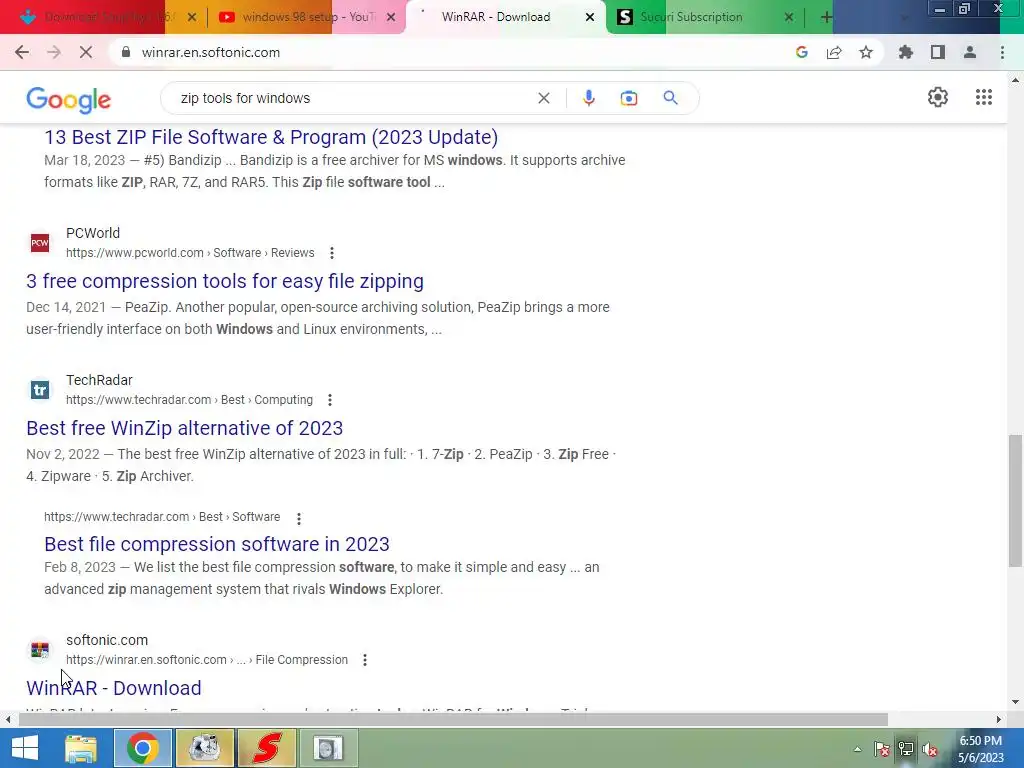This screenshot has width=1024, height=768.
Task: Close the windows 98 setup YouTube tab
Action: pos(391,17)
